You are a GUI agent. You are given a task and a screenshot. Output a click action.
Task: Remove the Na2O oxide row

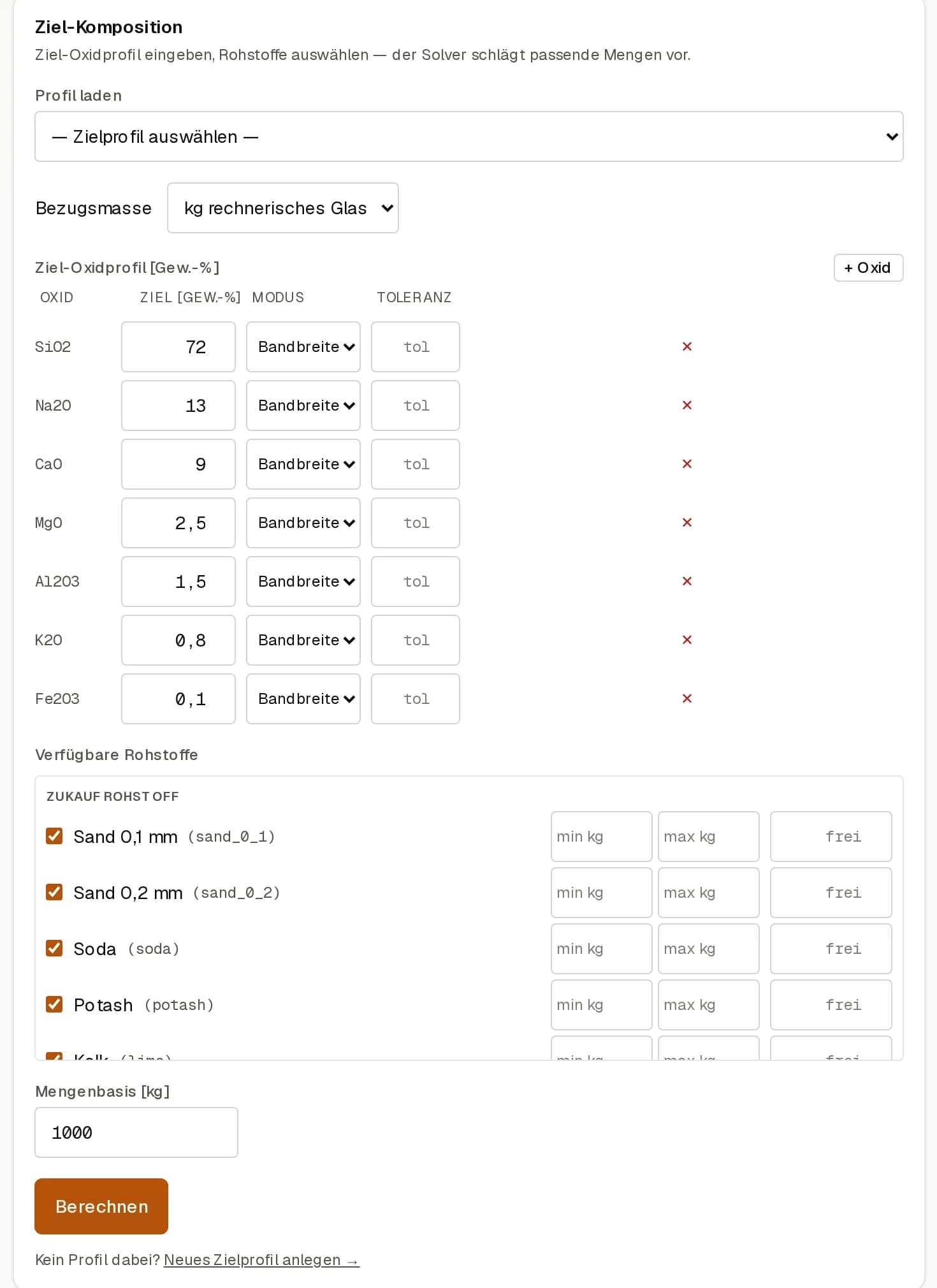point(686,406)
